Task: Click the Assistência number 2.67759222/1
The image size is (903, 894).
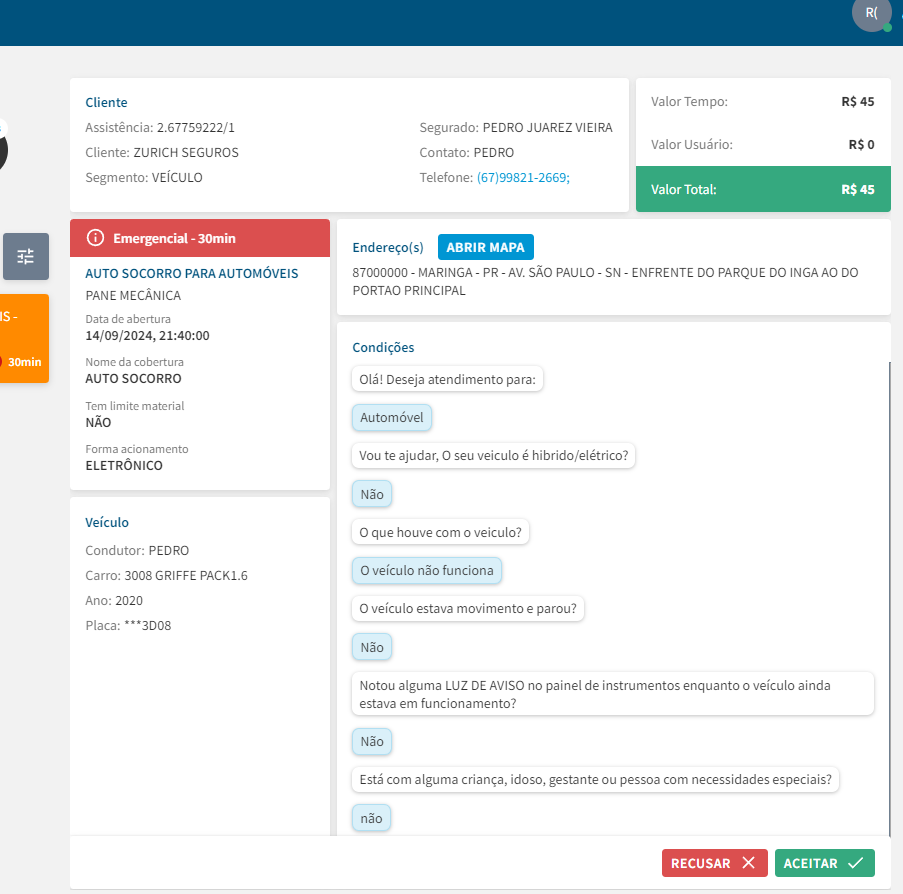Action: click(196, 127)
